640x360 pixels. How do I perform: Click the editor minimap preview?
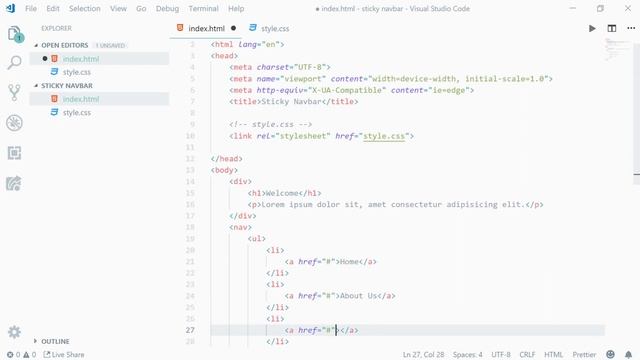tap(618, 49)
